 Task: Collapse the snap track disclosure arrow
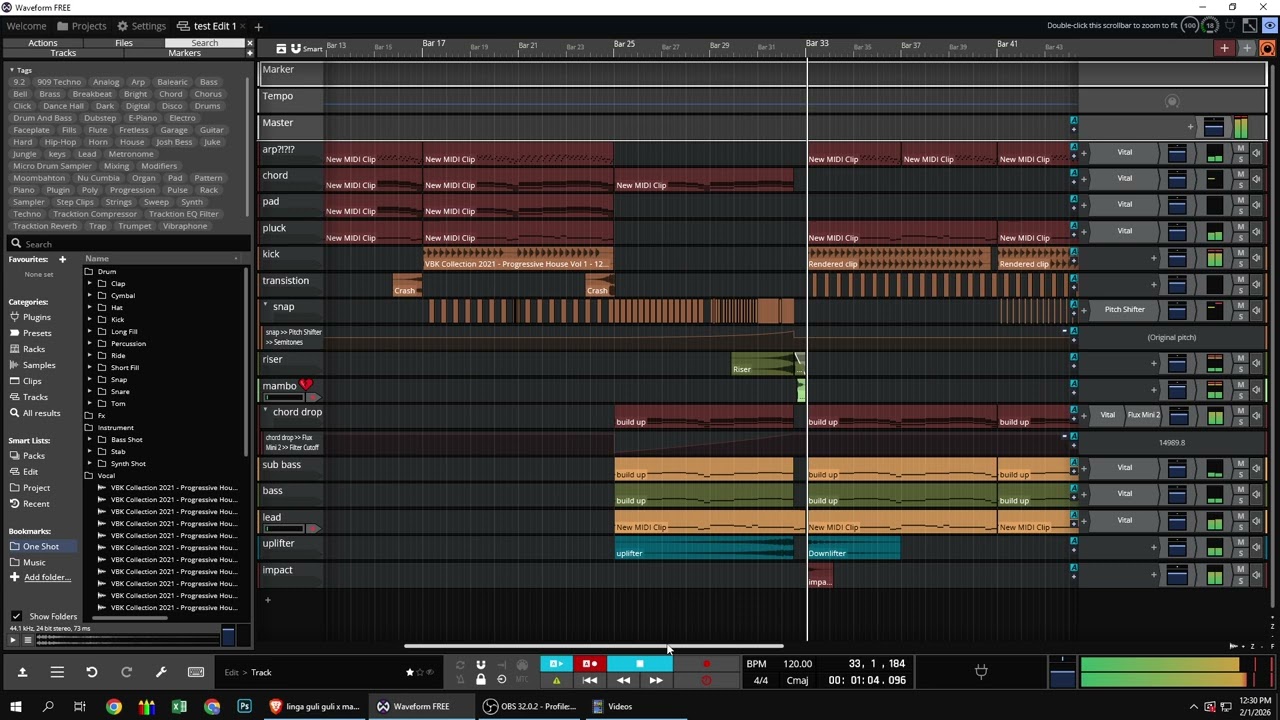tap(266, 306)
